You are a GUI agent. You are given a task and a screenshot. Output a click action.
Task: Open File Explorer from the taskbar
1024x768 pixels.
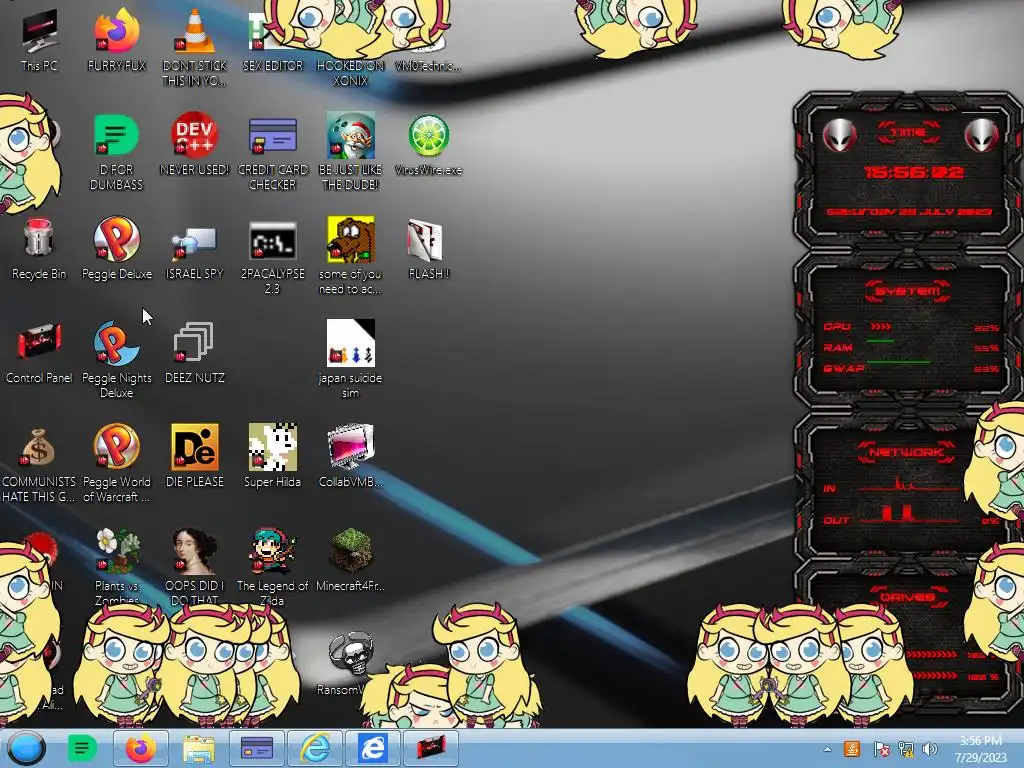(x=199, y=748)
